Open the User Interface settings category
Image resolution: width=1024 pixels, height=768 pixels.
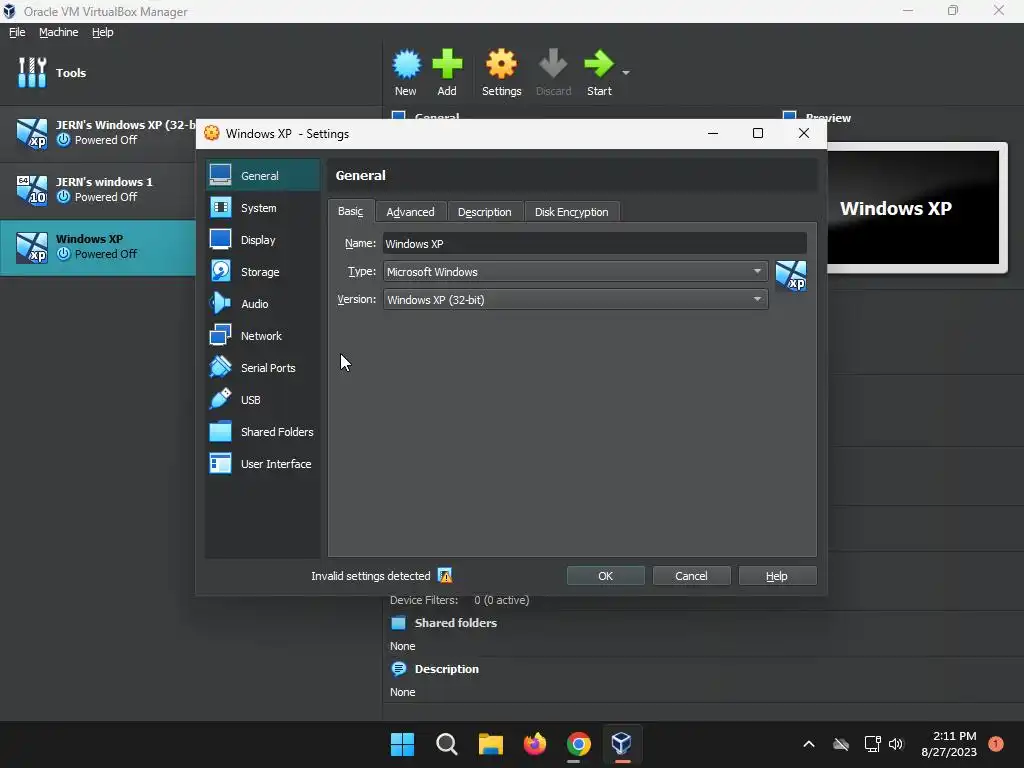click(x=263, y=464)
